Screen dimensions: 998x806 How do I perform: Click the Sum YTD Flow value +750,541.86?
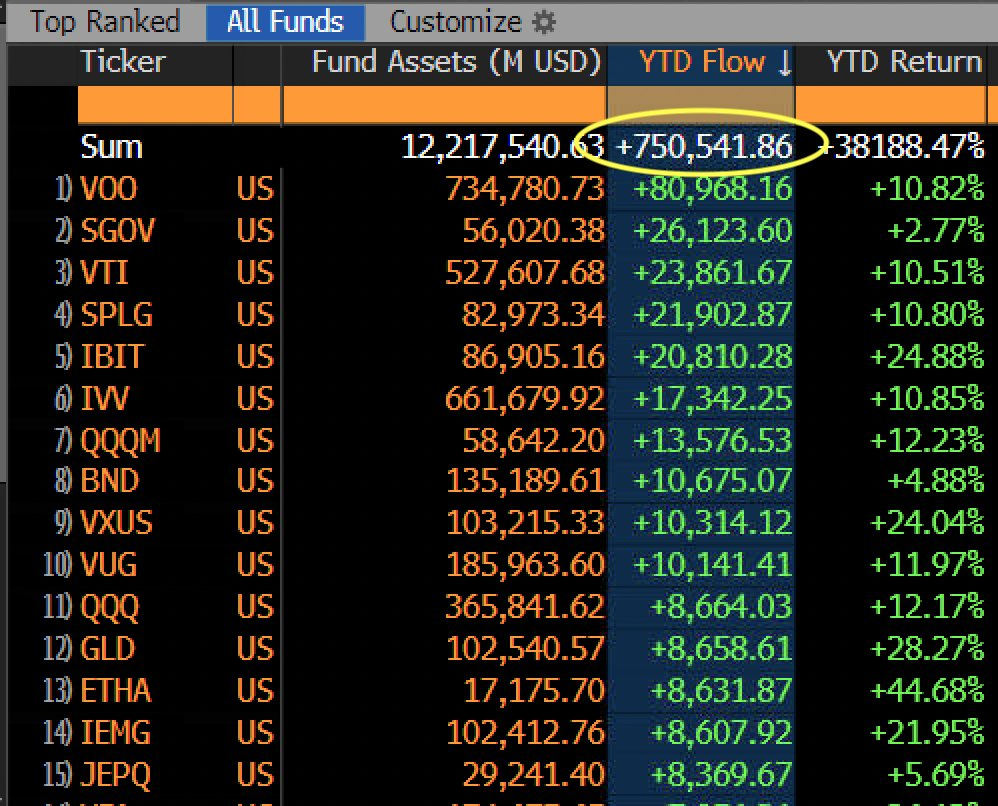[705, 146]
